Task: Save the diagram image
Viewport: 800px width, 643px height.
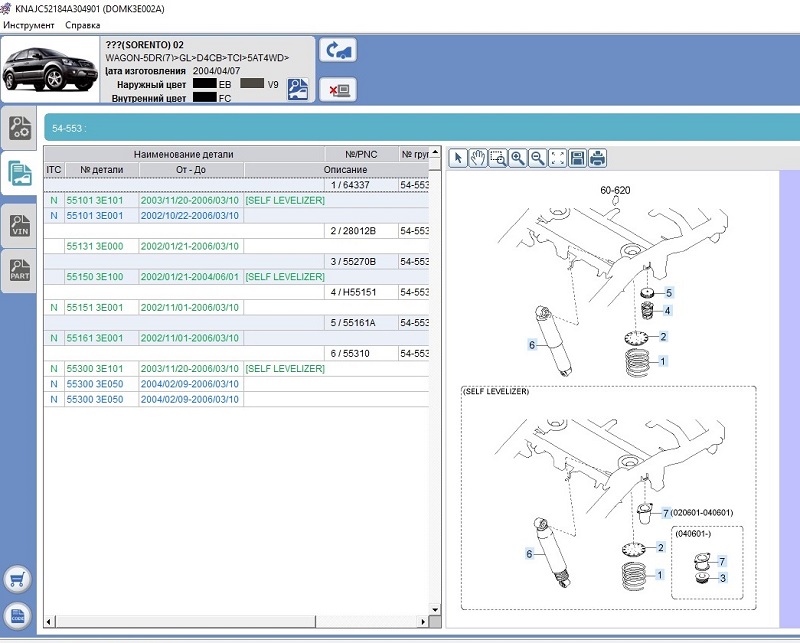Action: pos(578,158)
